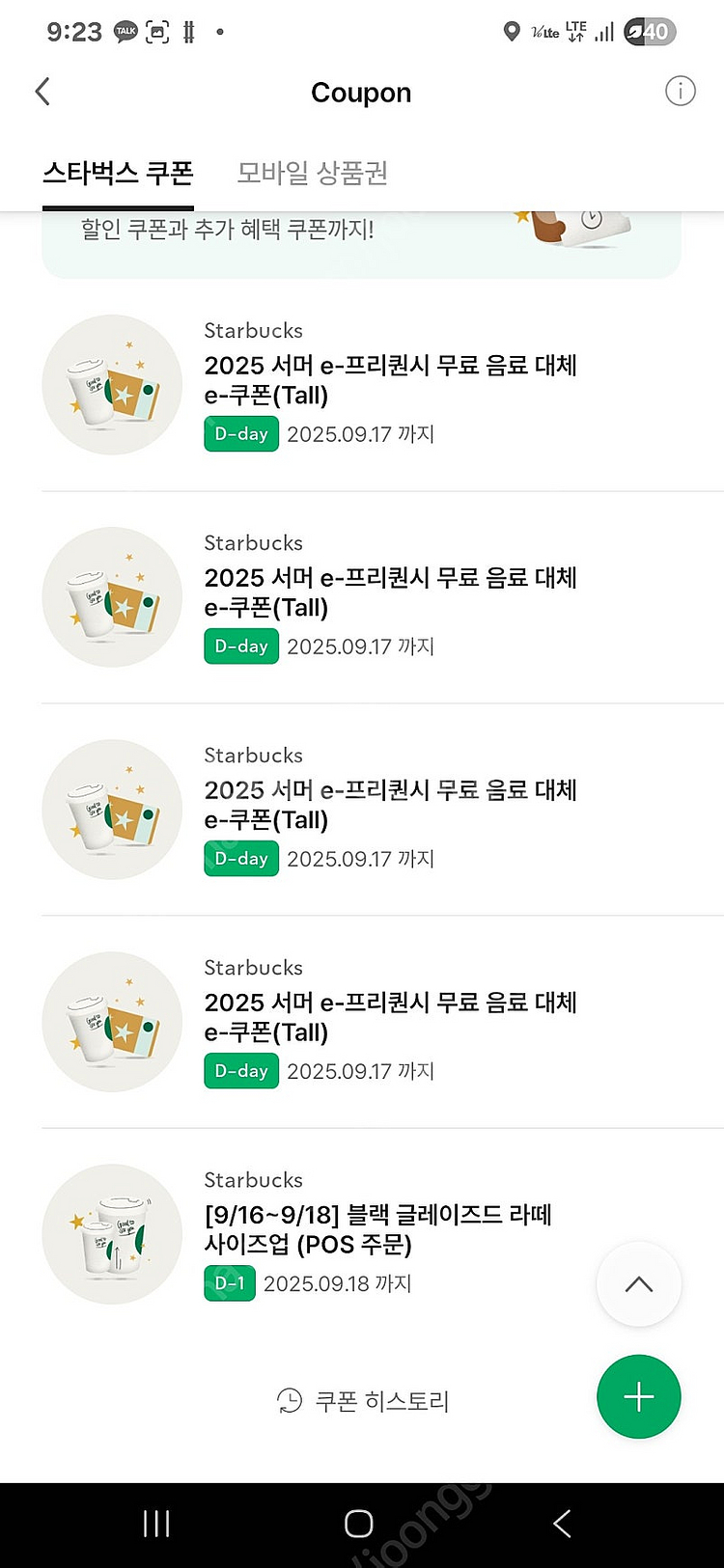Open the coupon info icon

(x=680, y=92)
